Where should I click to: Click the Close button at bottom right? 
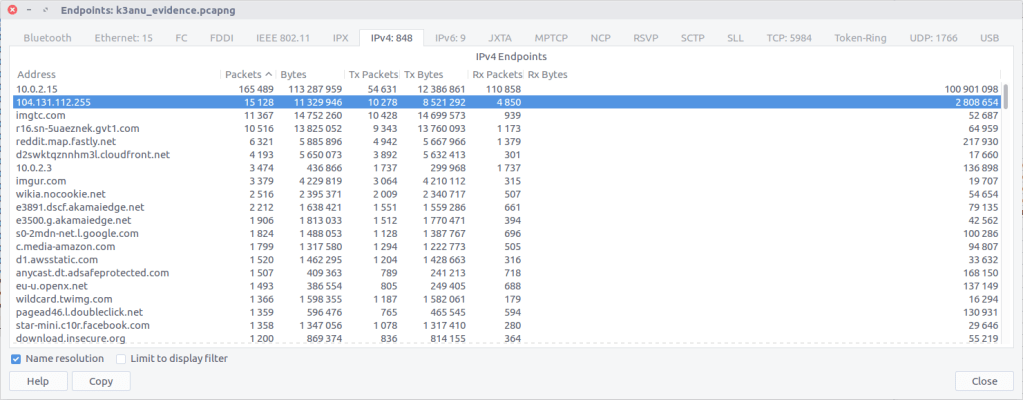coord(984,381)
